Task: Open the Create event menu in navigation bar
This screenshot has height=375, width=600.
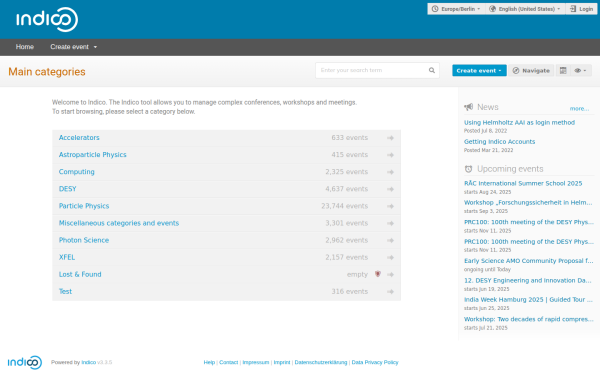Action: pos(73,47)
